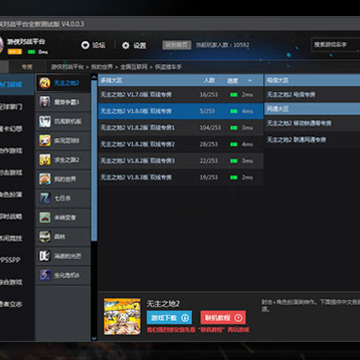Select the 生化危机6 game icon
The image size is (360, 360).
coord(45,275)
